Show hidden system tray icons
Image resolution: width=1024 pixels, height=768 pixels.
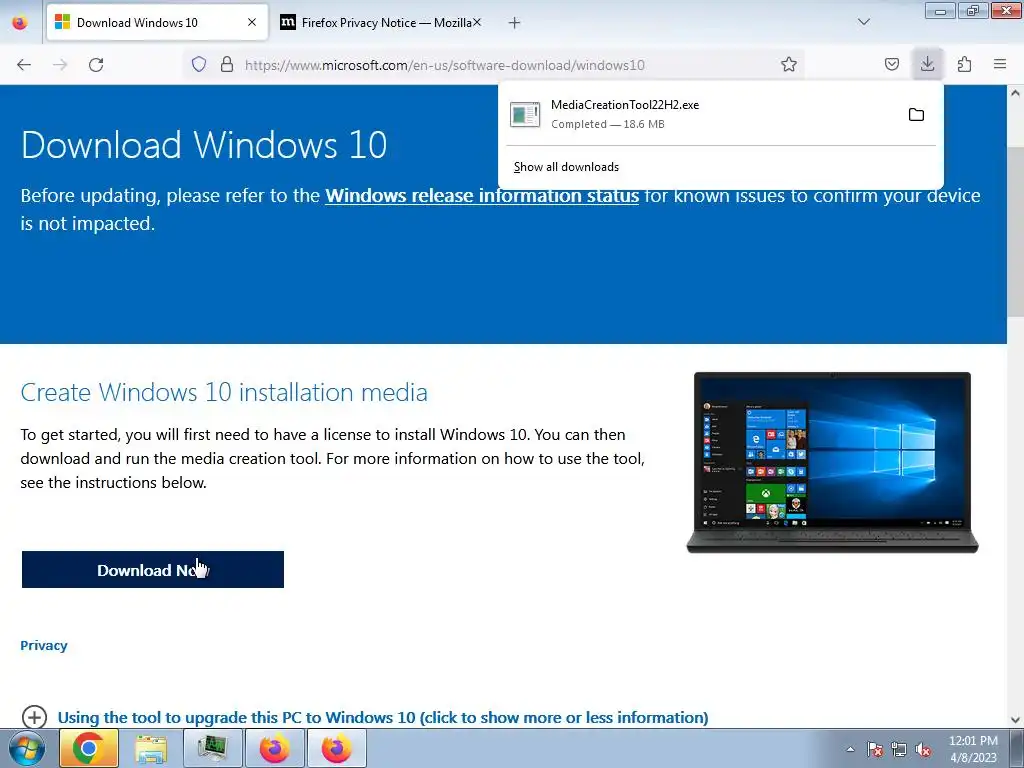pyautogui.click(x=850, y=749)
